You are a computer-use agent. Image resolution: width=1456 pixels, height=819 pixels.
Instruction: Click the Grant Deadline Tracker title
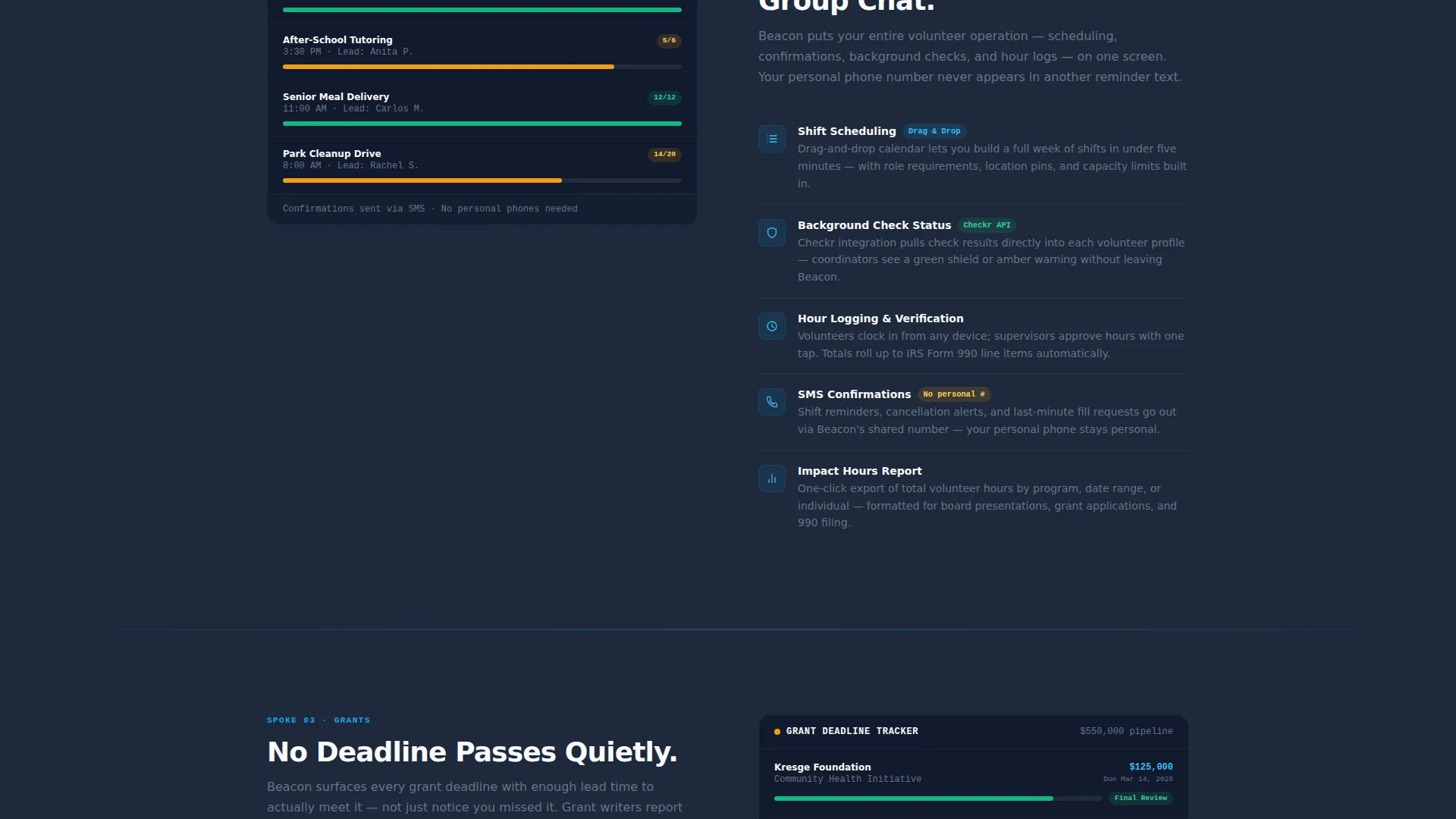click(852, 731)
